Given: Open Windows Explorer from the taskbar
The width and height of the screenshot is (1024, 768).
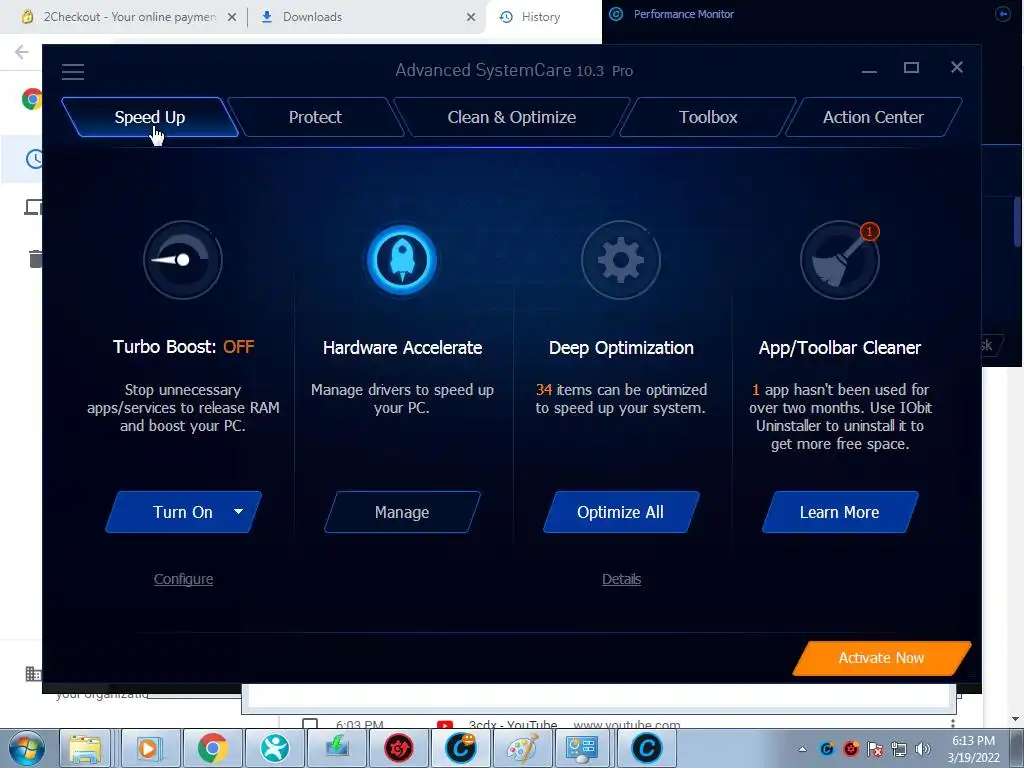Looking at the screenshot, I should tap(86, 748).
